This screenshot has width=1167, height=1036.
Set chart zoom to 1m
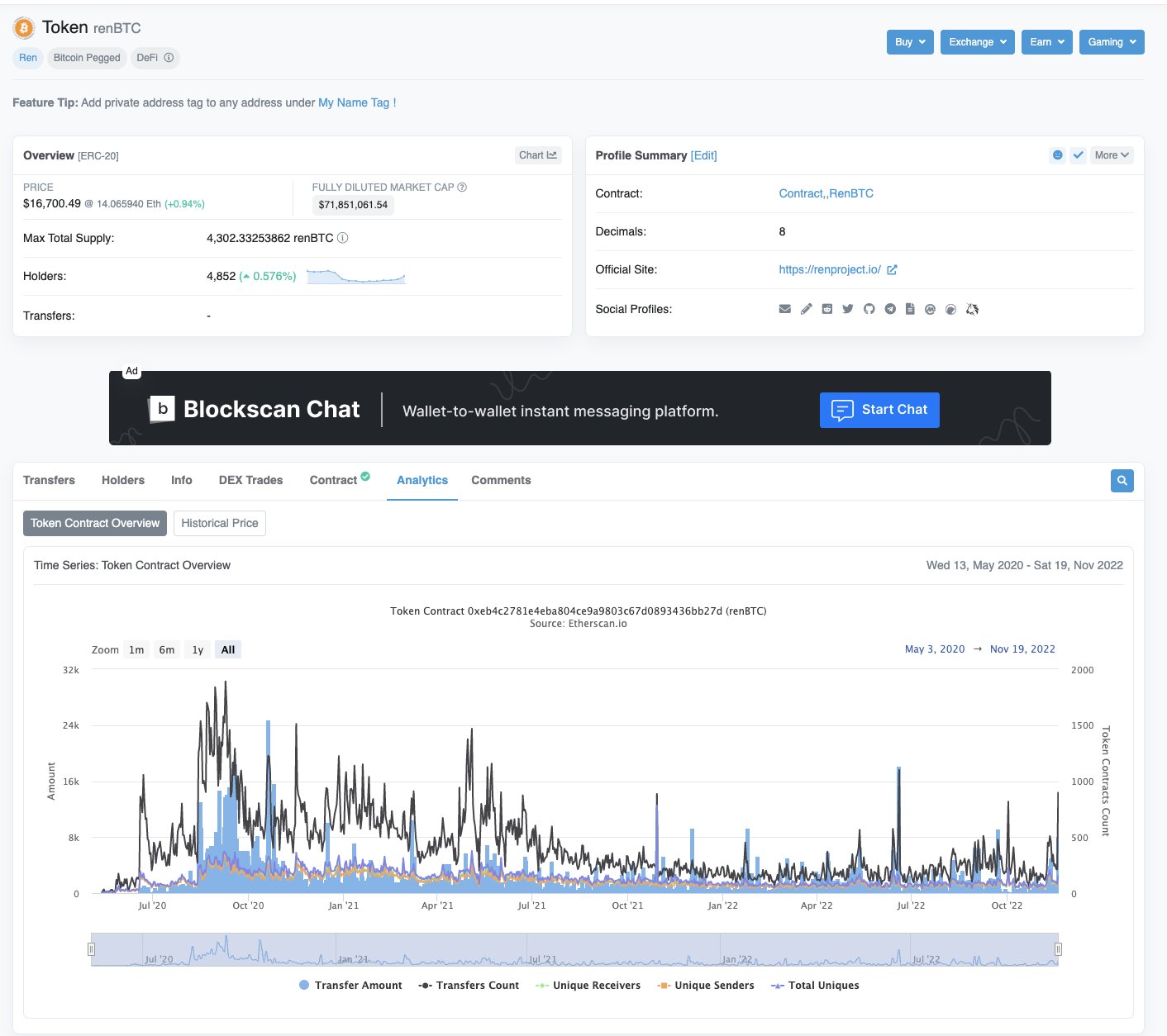tap(136, 649)
